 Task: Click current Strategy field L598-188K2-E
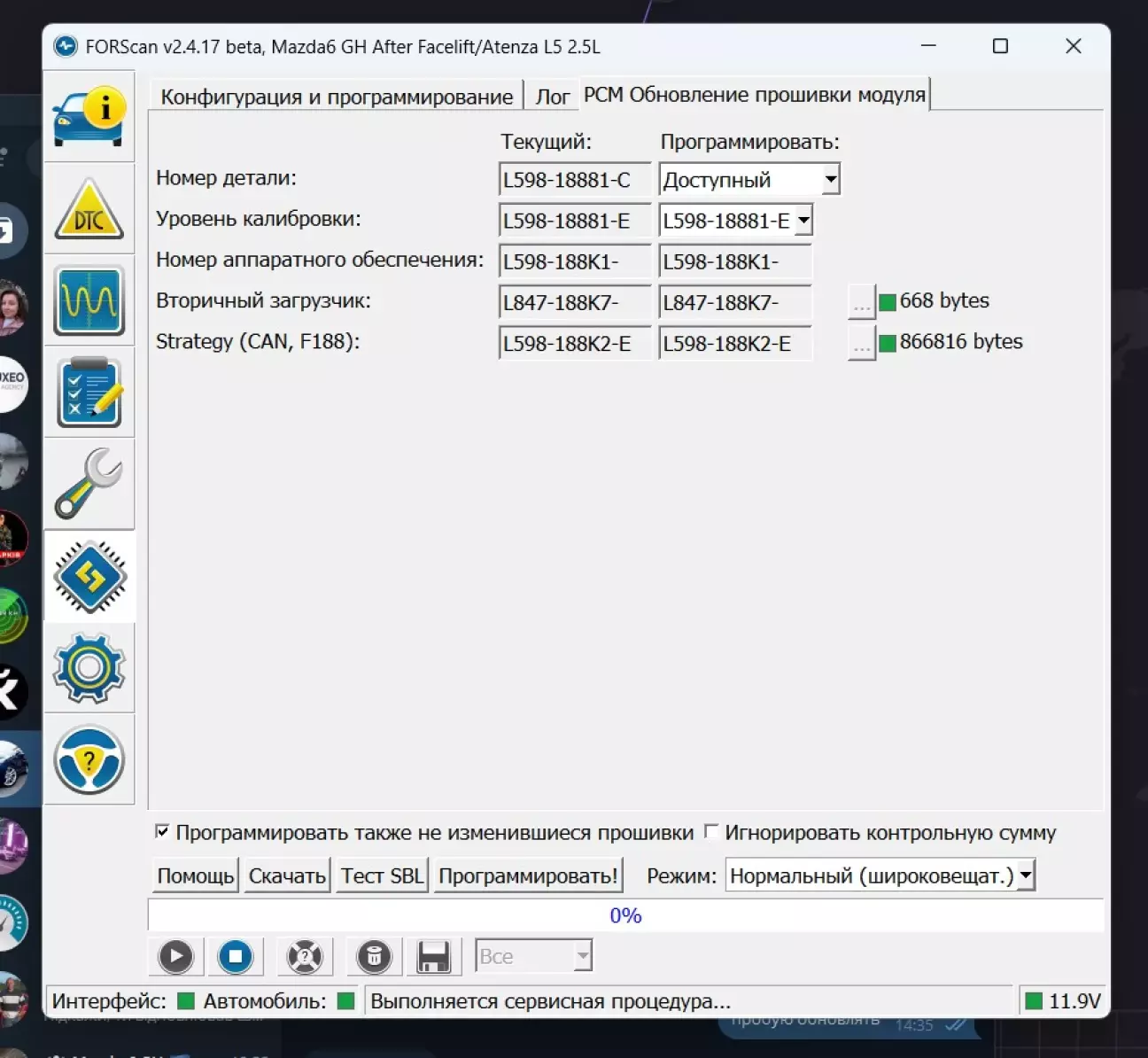(575, 343)
